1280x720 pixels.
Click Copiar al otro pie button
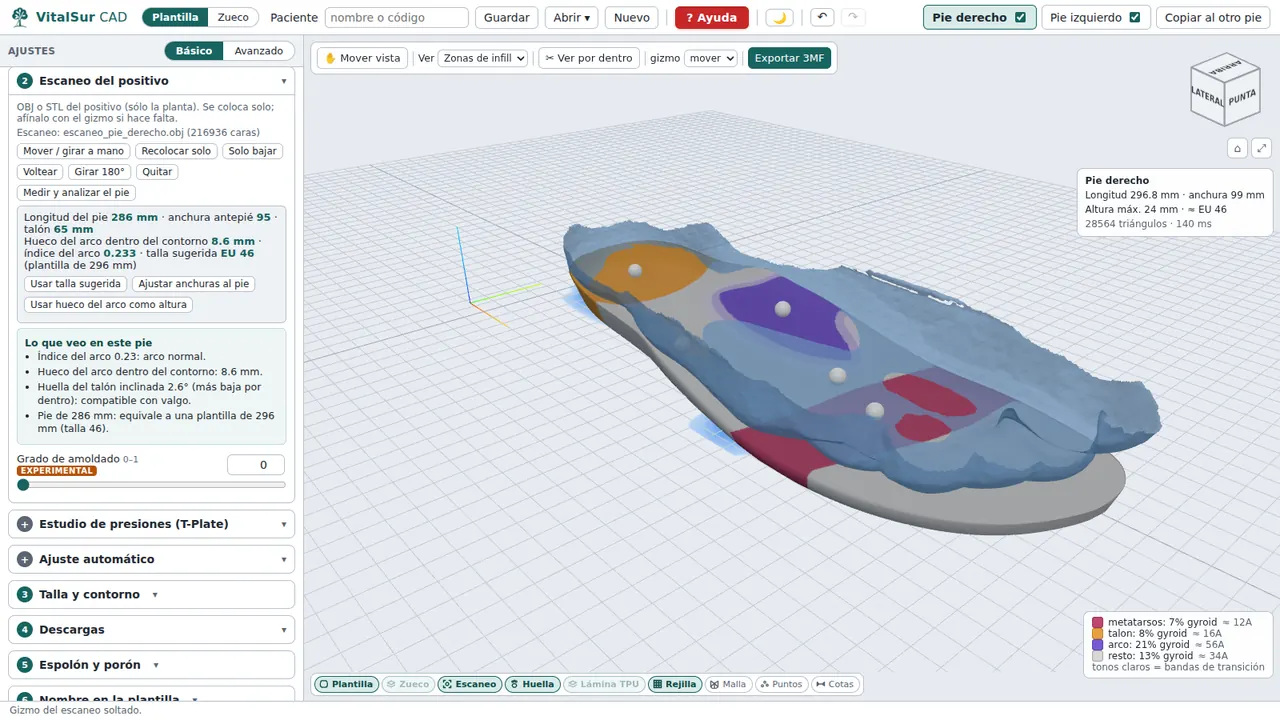1213,18
